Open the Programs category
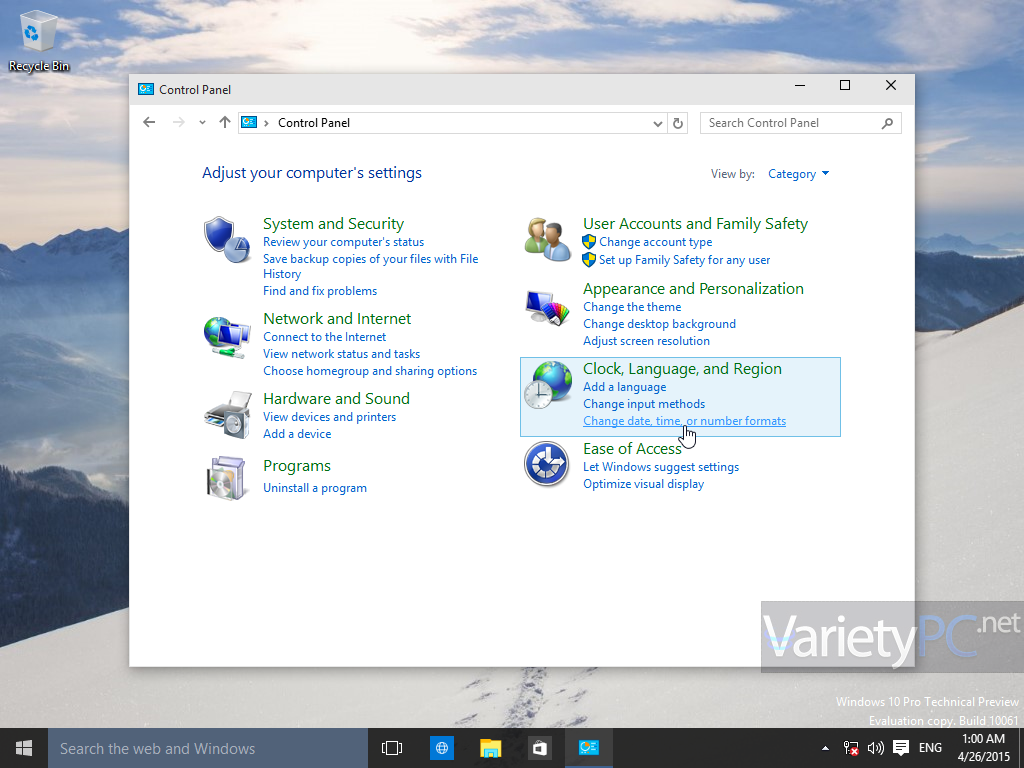Viewport: 1024px width, 768px height. click(x=296, y=466)
